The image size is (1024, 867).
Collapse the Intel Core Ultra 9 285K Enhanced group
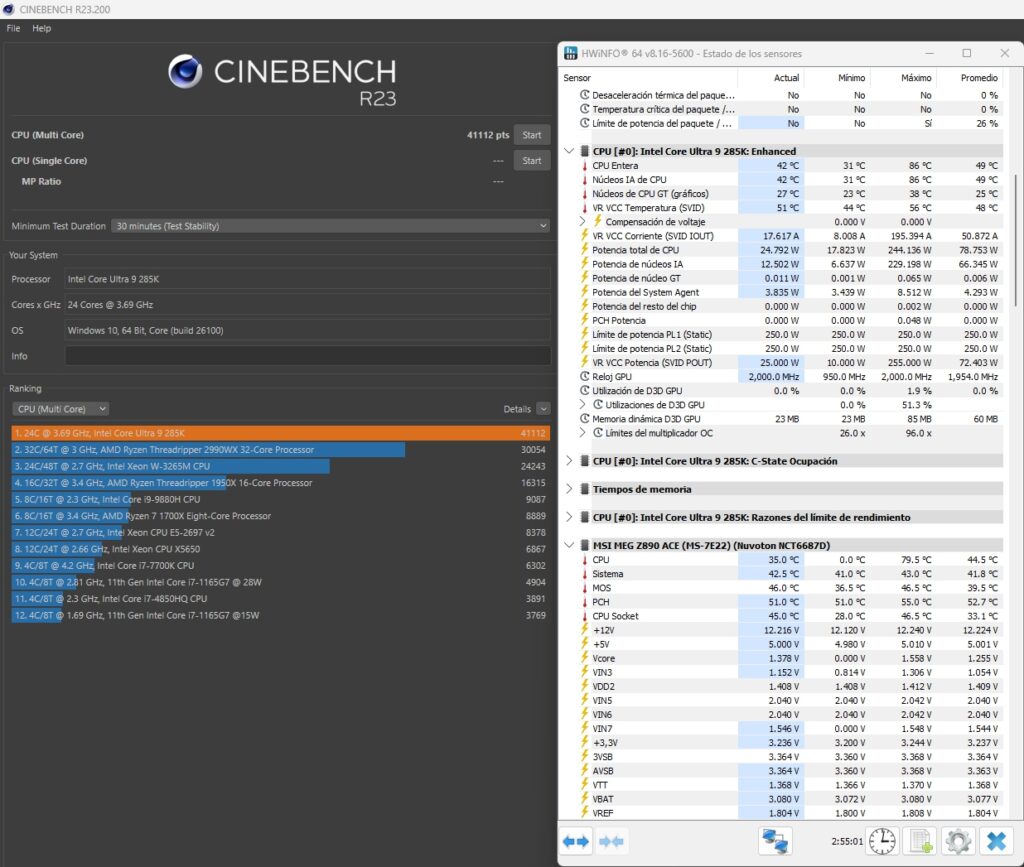click(569, 151)
